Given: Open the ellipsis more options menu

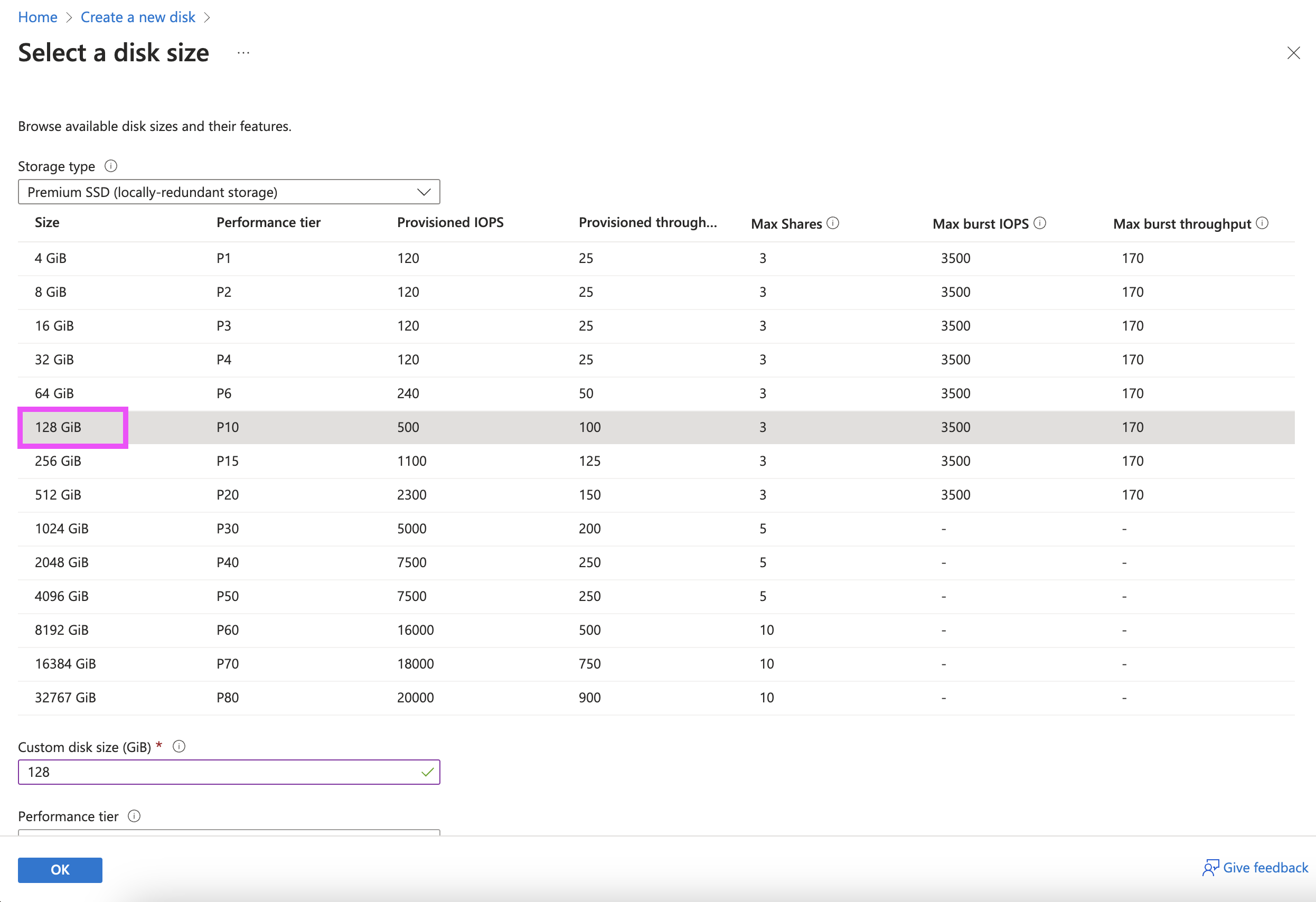Looking at the screenshot, I should 243,53.
